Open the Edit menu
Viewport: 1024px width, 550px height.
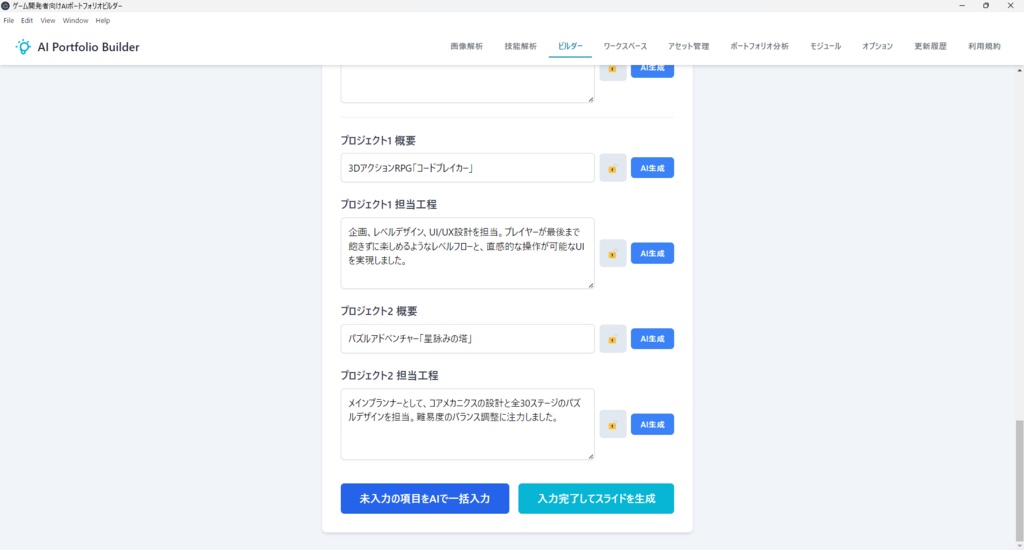coord(27,20)
